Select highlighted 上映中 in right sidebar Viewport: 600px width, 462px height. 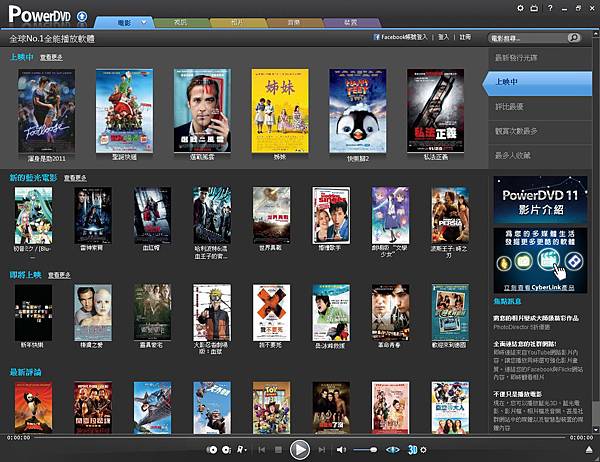point(537,83)
